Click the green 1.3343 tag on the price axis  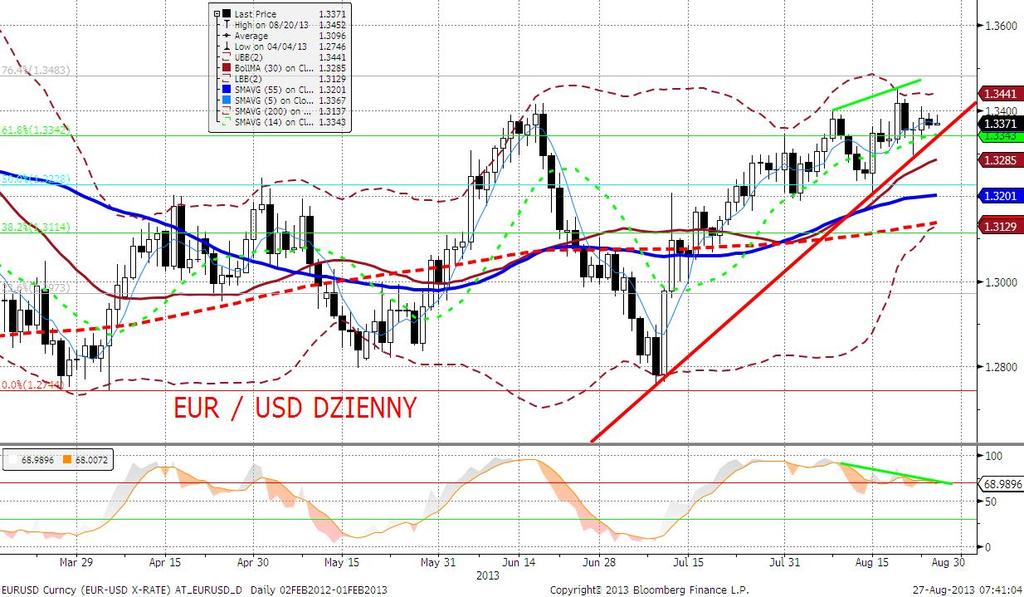(1000, 136)
